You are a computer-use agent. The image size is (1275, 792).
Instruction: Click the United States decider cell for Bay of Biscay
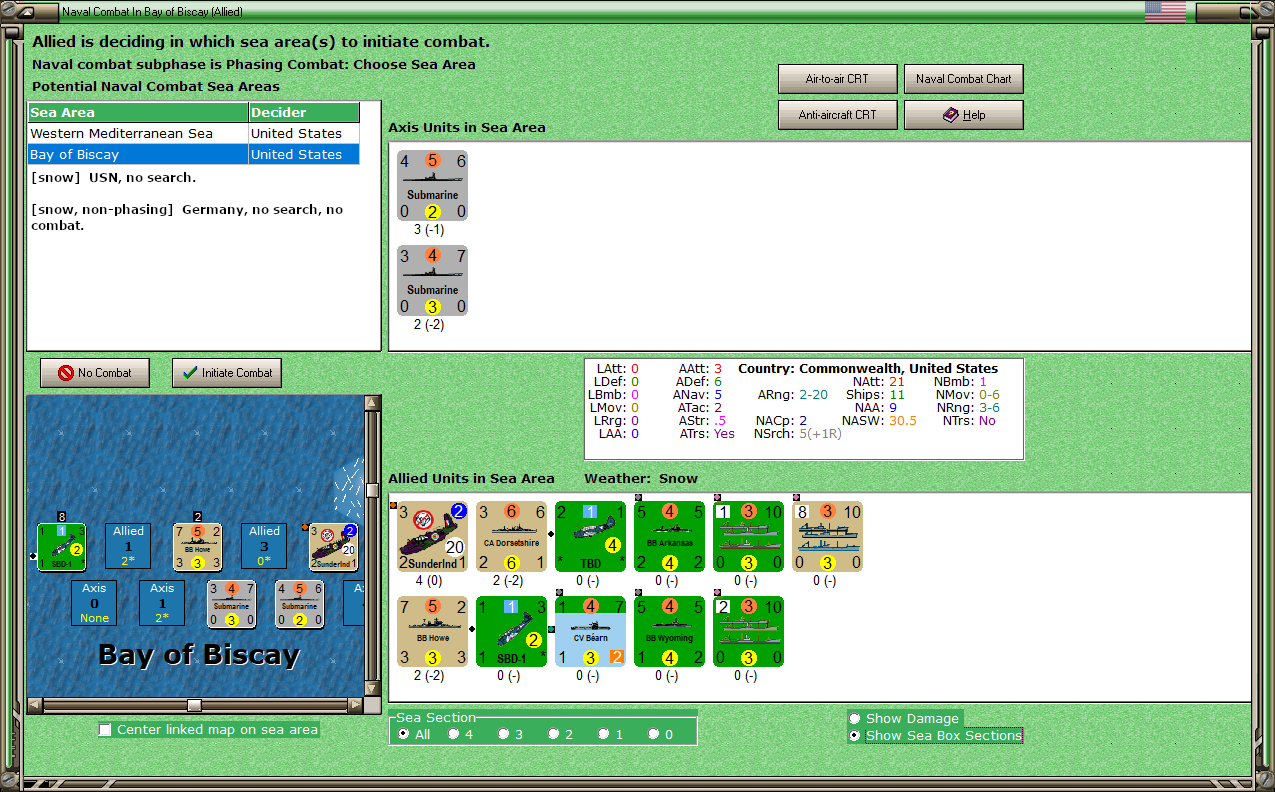[304, 154]
